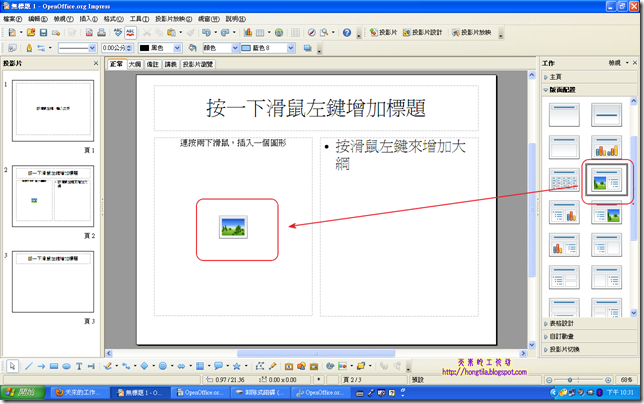The height and width of the screenshot is (404, 644).
Task: Choose the title and table layout
Action: click(564, 180)
